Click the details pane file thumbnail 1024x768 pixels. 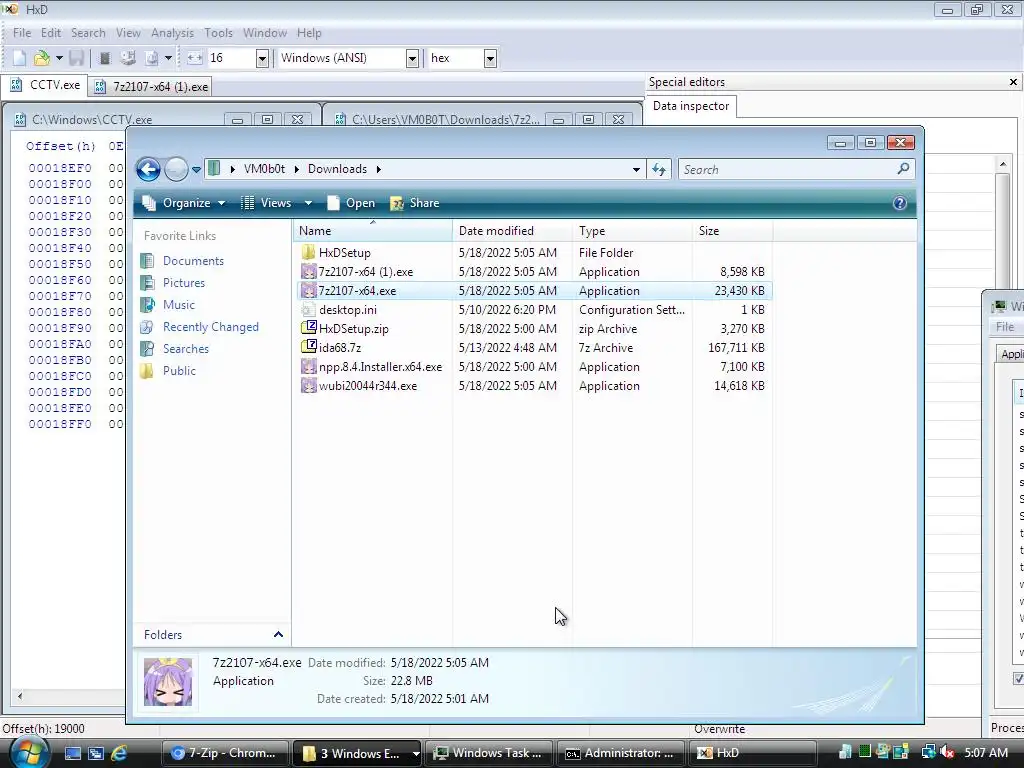point(168,682)
